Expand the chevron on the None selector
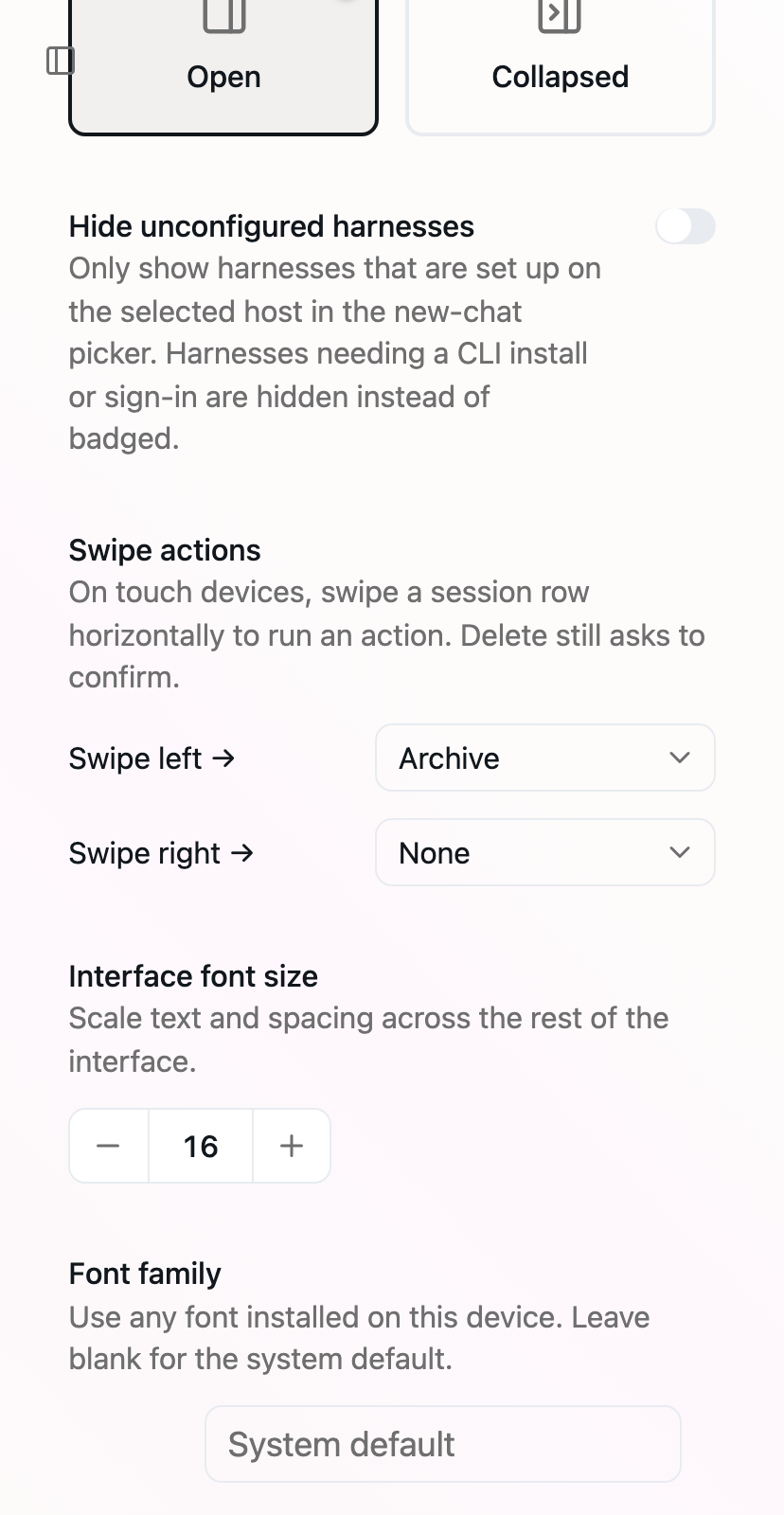This screenshot has width=784, height=1515. 680,852
